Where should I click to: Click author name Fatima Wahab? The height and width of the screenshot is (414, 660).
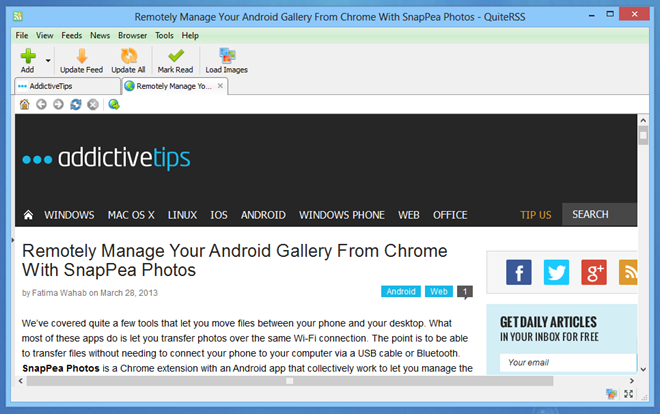click(59, 293)
